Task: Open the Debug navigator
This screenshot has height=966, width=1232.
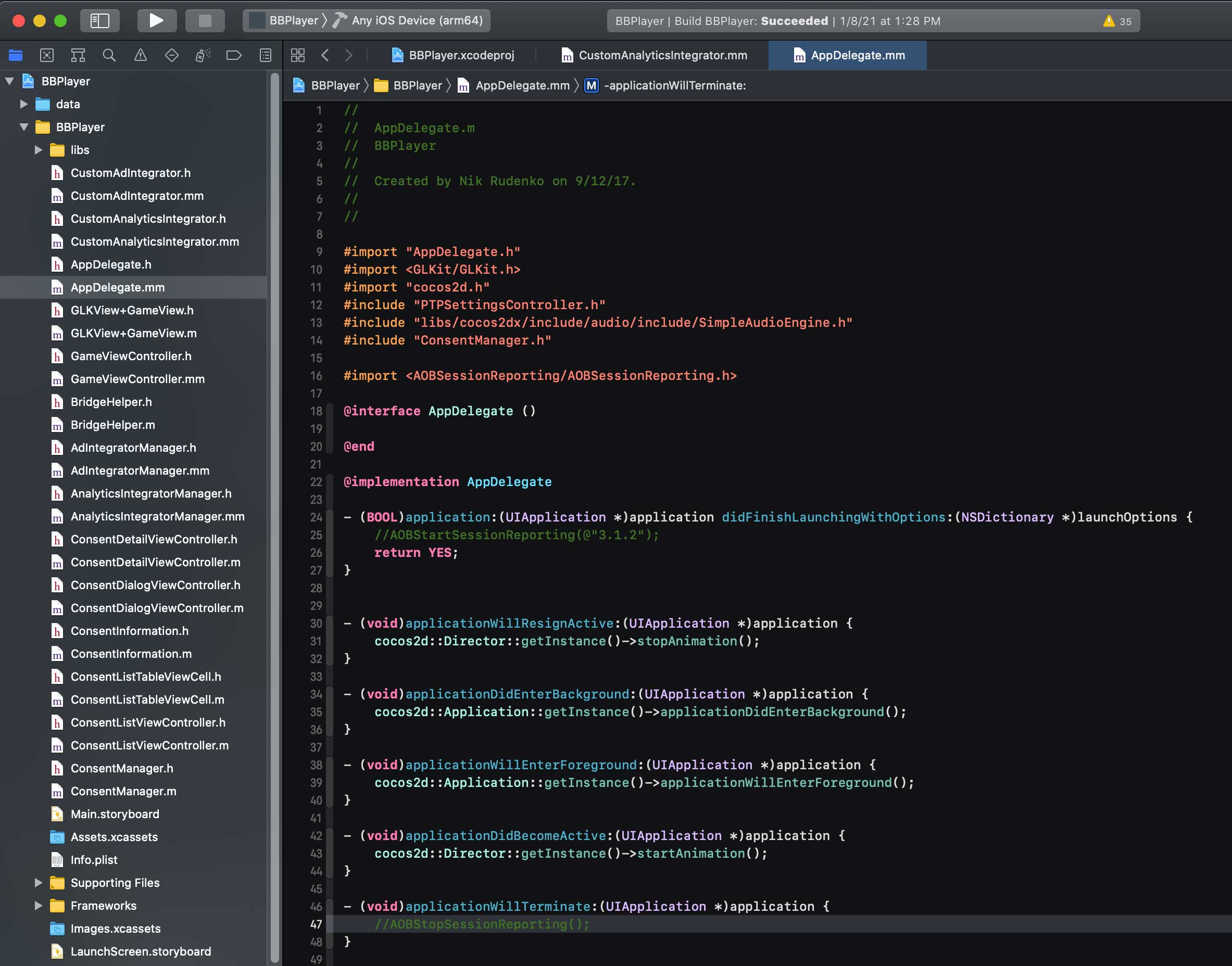Action: [203, 55]
